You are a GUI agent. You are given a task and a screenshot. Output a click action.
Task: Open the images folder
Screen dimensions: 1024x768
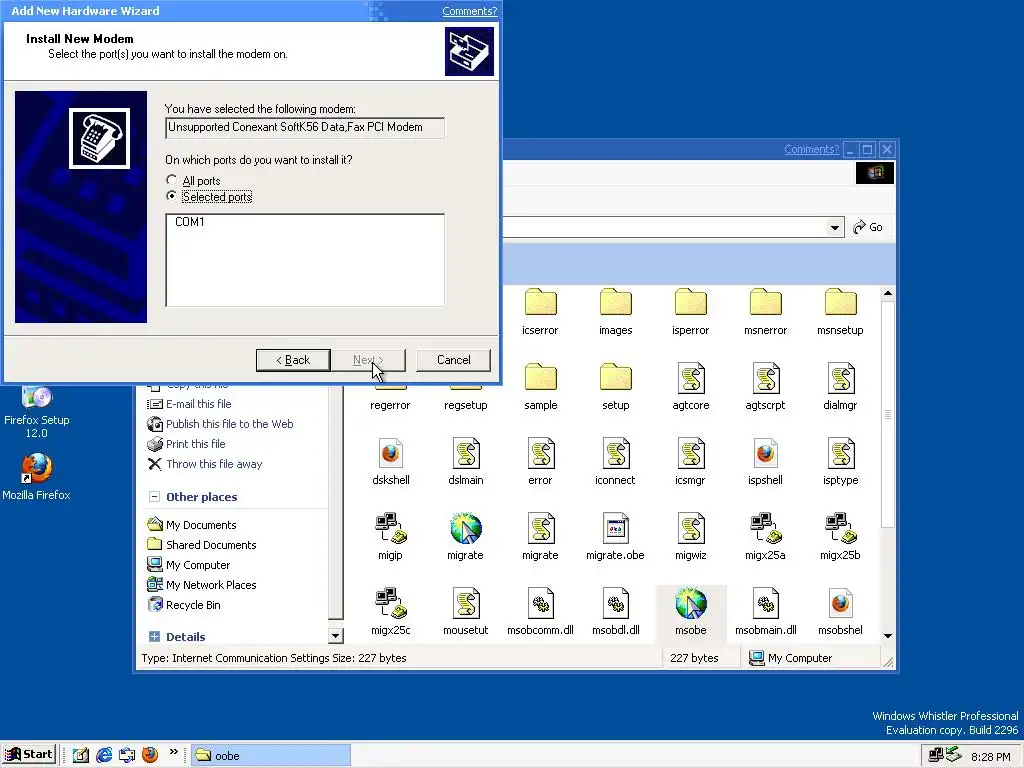615,313
